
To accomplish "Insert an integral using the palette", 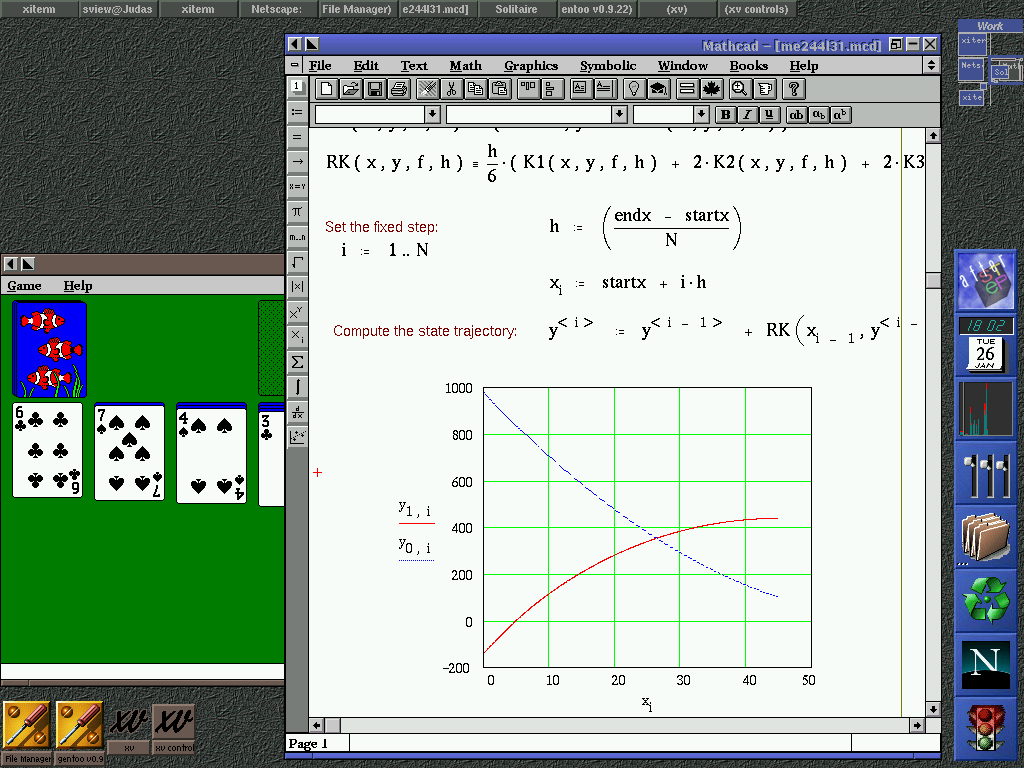I will point(297,386).
